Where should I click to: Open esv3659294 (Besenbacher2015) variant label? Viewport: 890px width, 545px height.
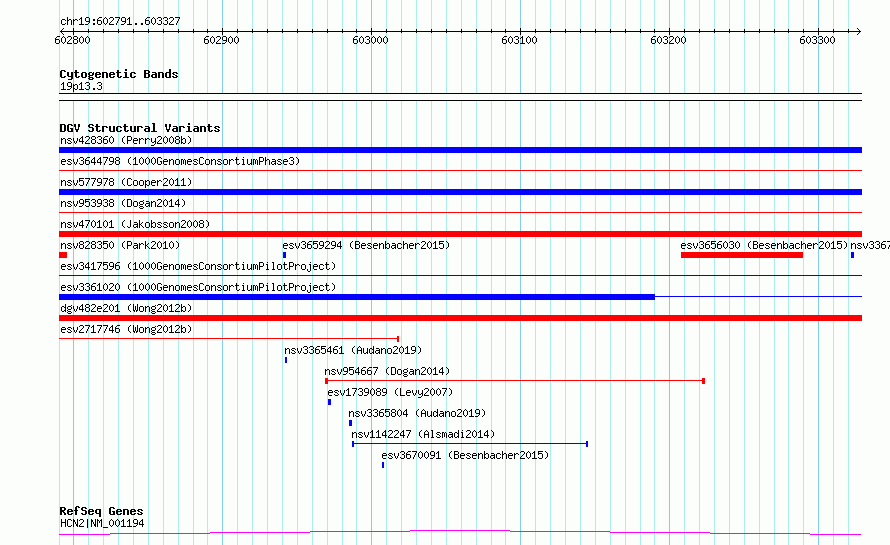[x=366, y=245]
